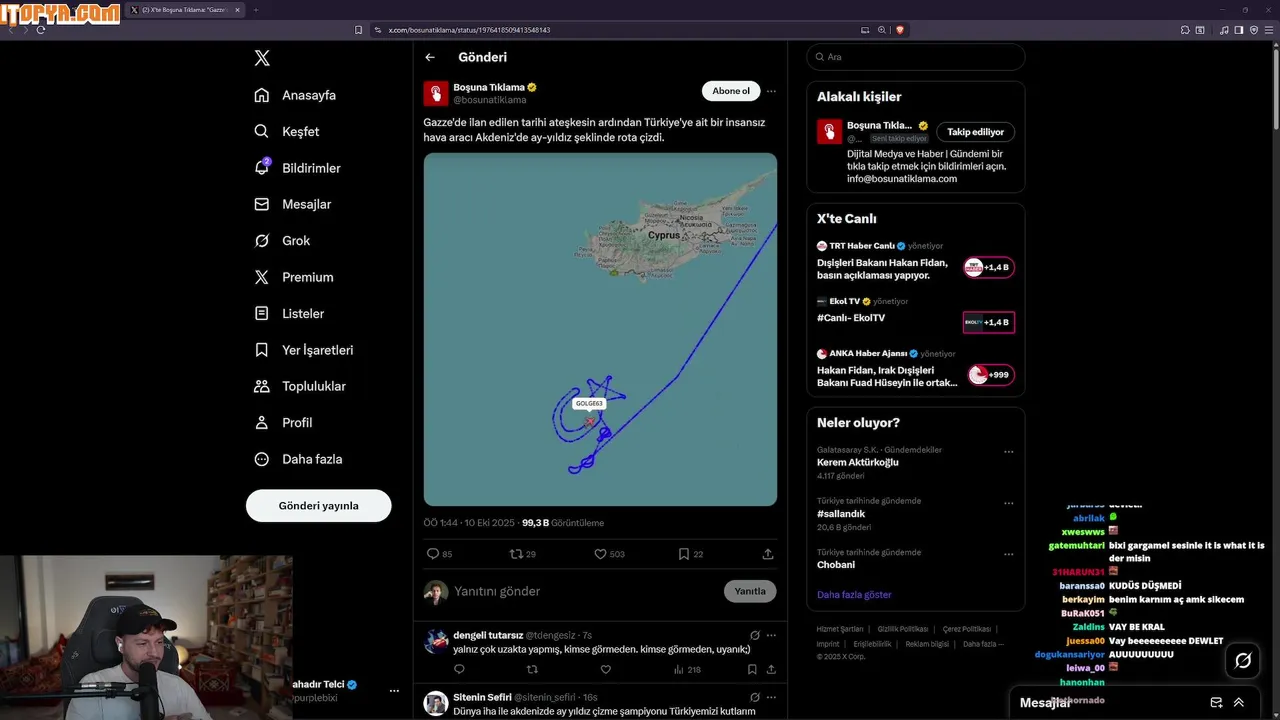Open account menu for Bahadır Telci

pyautogui.click(x=394, y=691)
